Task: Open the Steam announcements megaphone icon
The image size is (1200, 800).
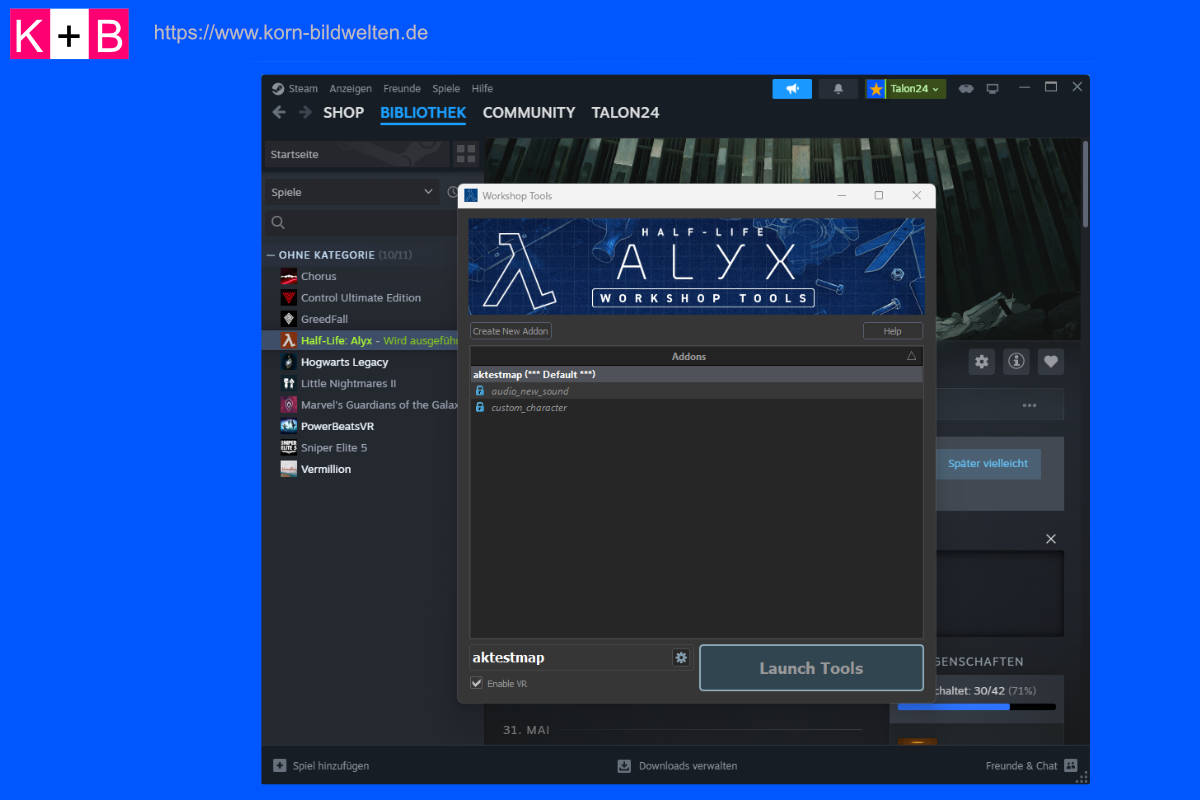Action: click(792, 89)
